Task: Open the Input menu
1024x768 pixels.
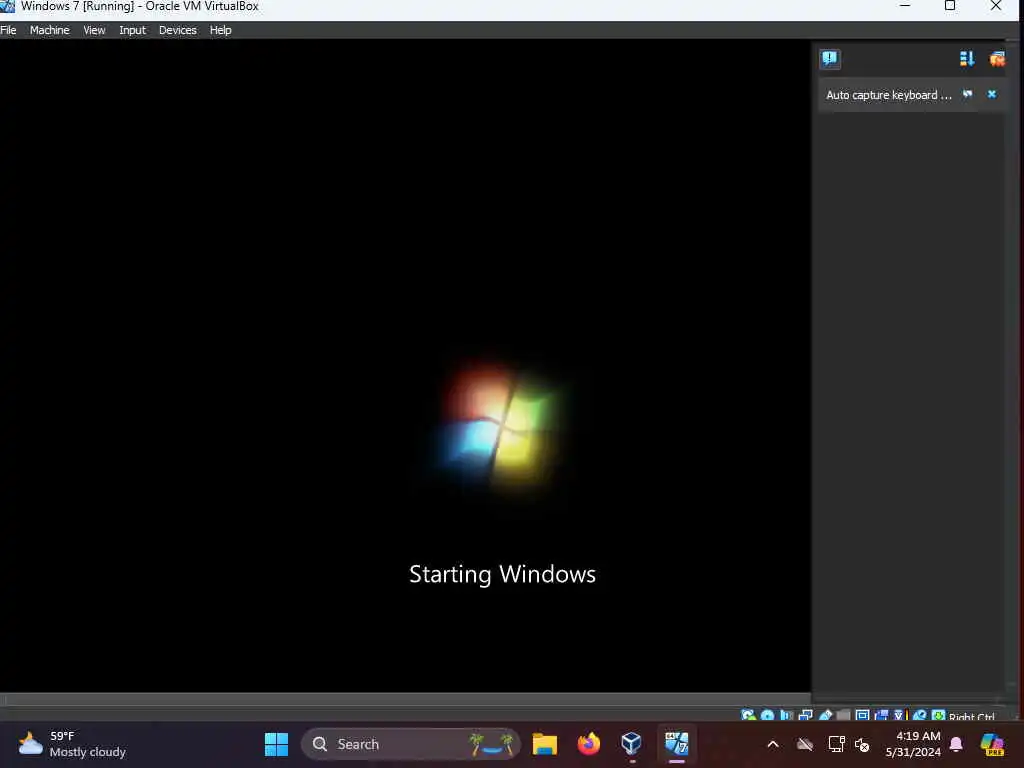Action: point(133,30)
